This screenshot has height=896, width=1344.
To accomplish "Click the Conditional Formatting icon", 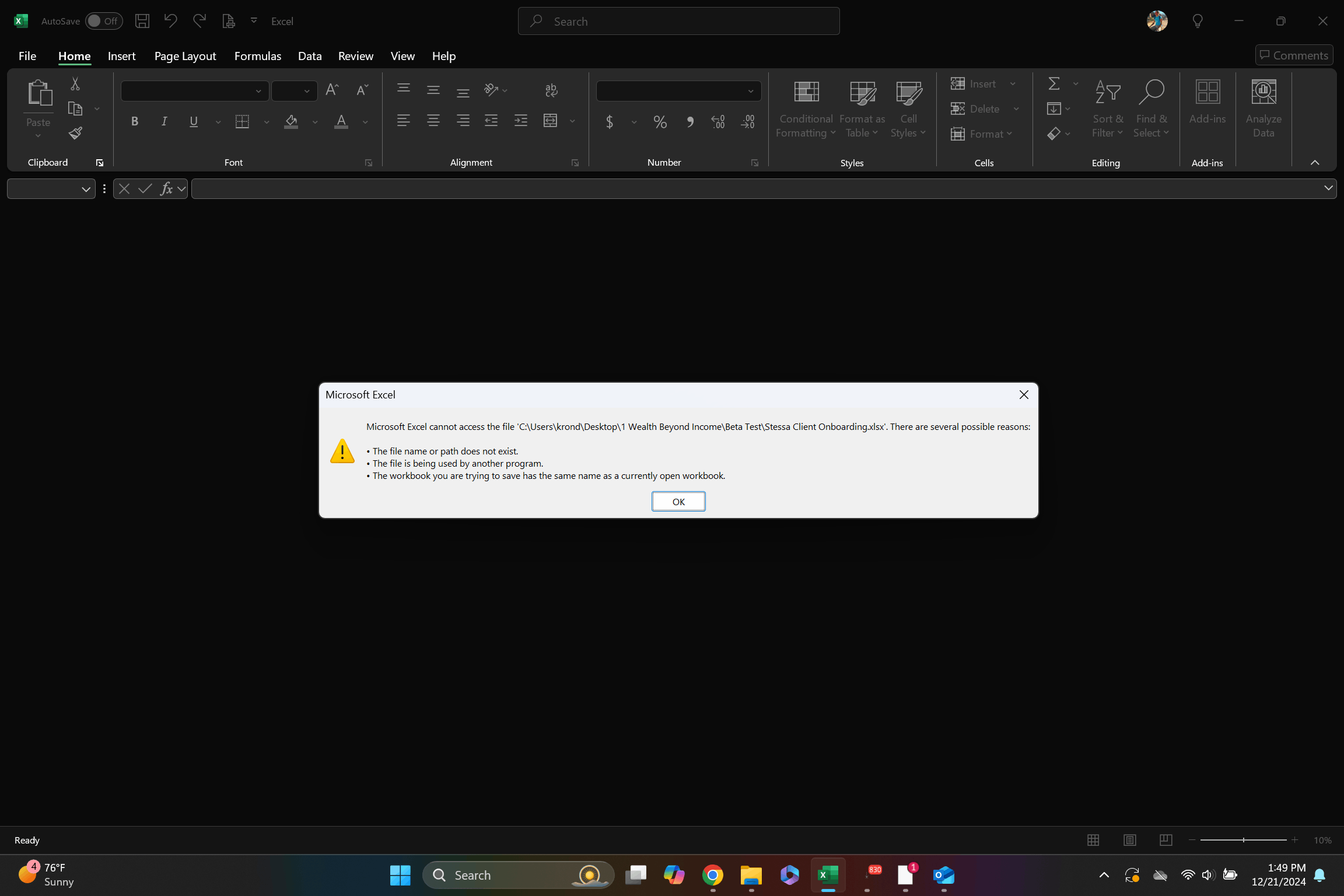I will pyautogui.click(x=806, y=92).
